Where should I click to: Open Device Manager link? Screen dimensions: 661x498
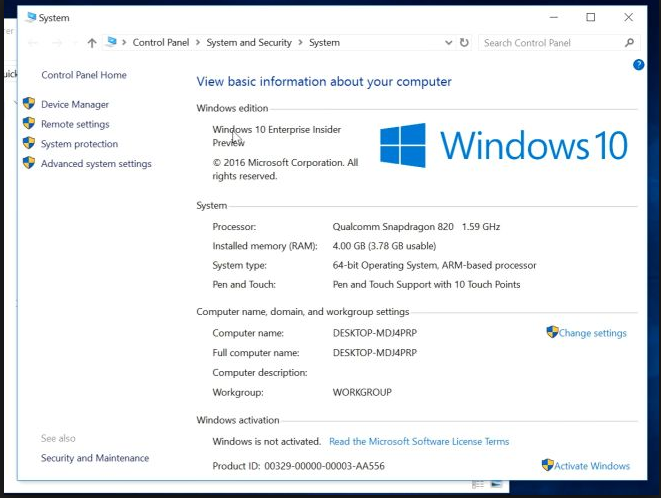(x=75, y=104)
